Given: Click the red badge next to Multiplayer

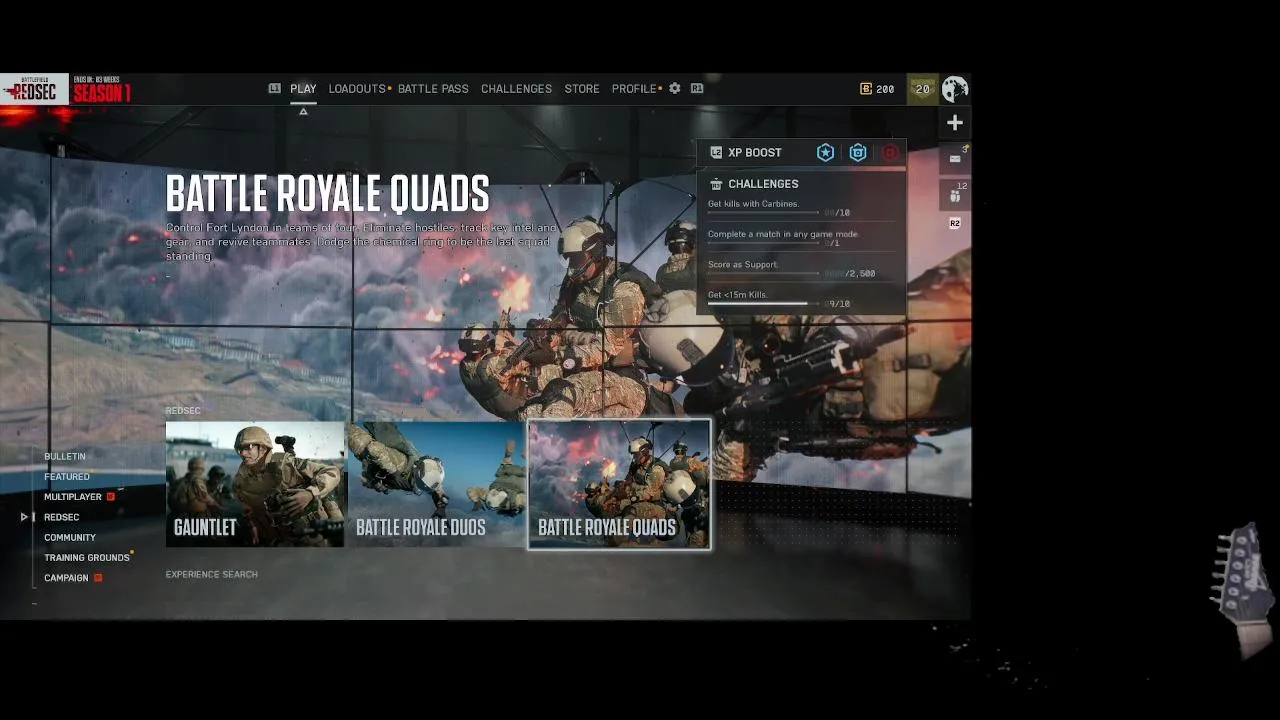Looking at the screenshot, I should 111,497.
